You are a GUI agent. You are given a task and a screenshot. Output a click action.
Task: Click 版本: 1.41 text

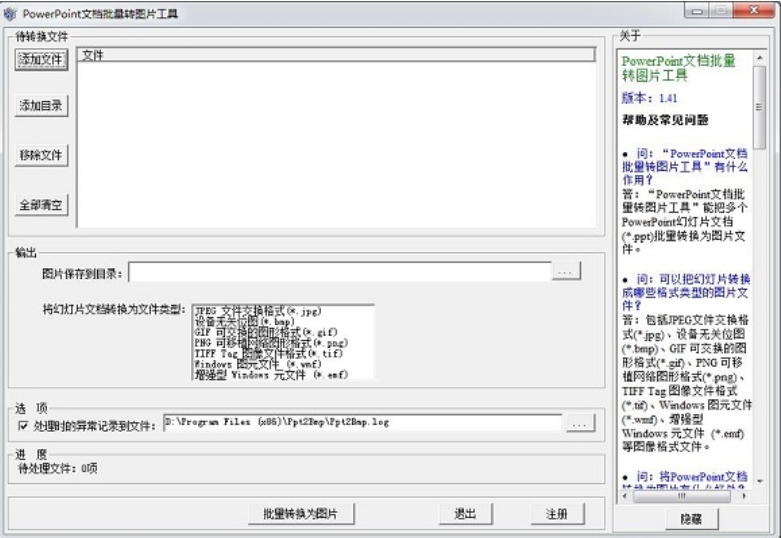click(649, 98)
